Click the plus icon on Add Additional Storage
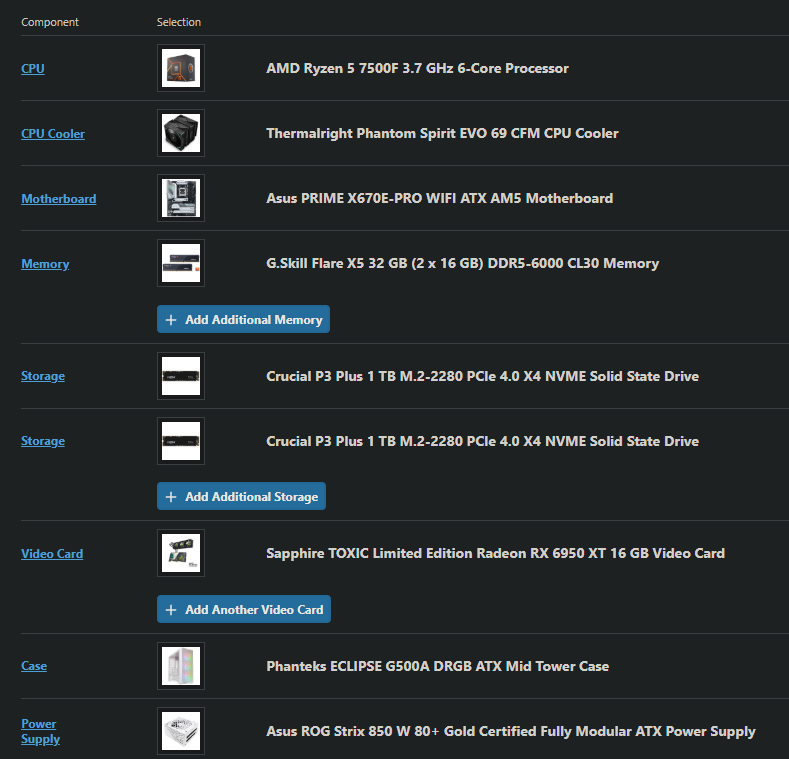This screenshot has height=759, width=789. 171,497
